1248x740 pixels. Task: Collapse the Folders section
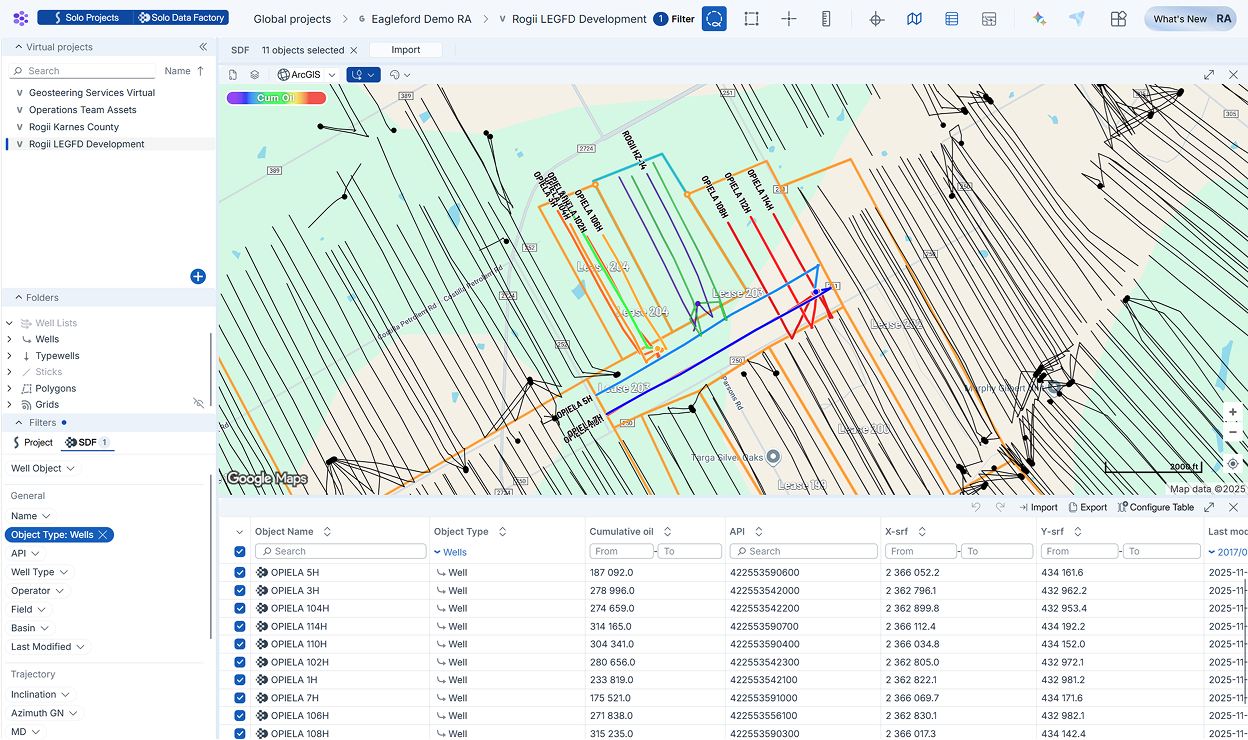tap(19, 298)
